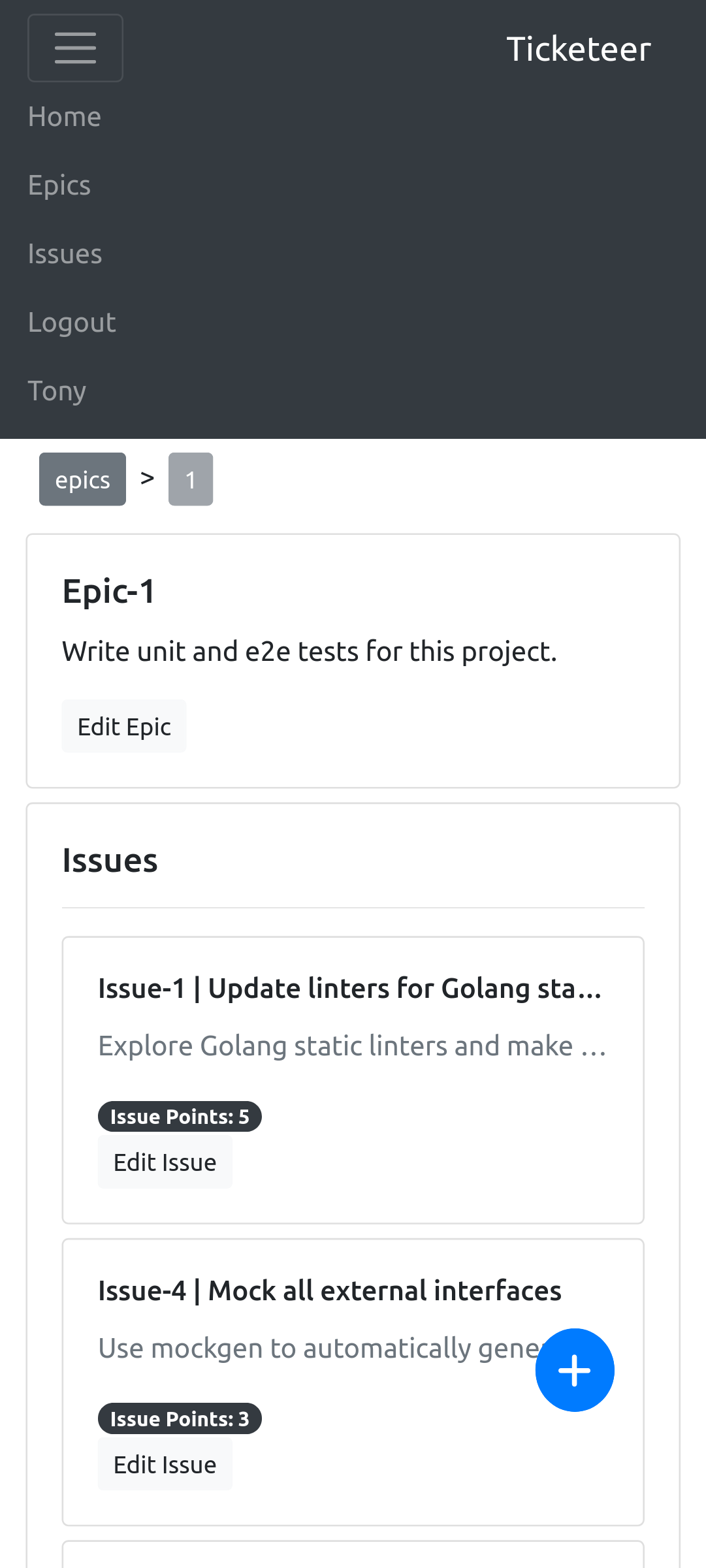The image size is (706, 1568).
Task: Navigate to Home in the navigation menu
Action: click(64, 116)
